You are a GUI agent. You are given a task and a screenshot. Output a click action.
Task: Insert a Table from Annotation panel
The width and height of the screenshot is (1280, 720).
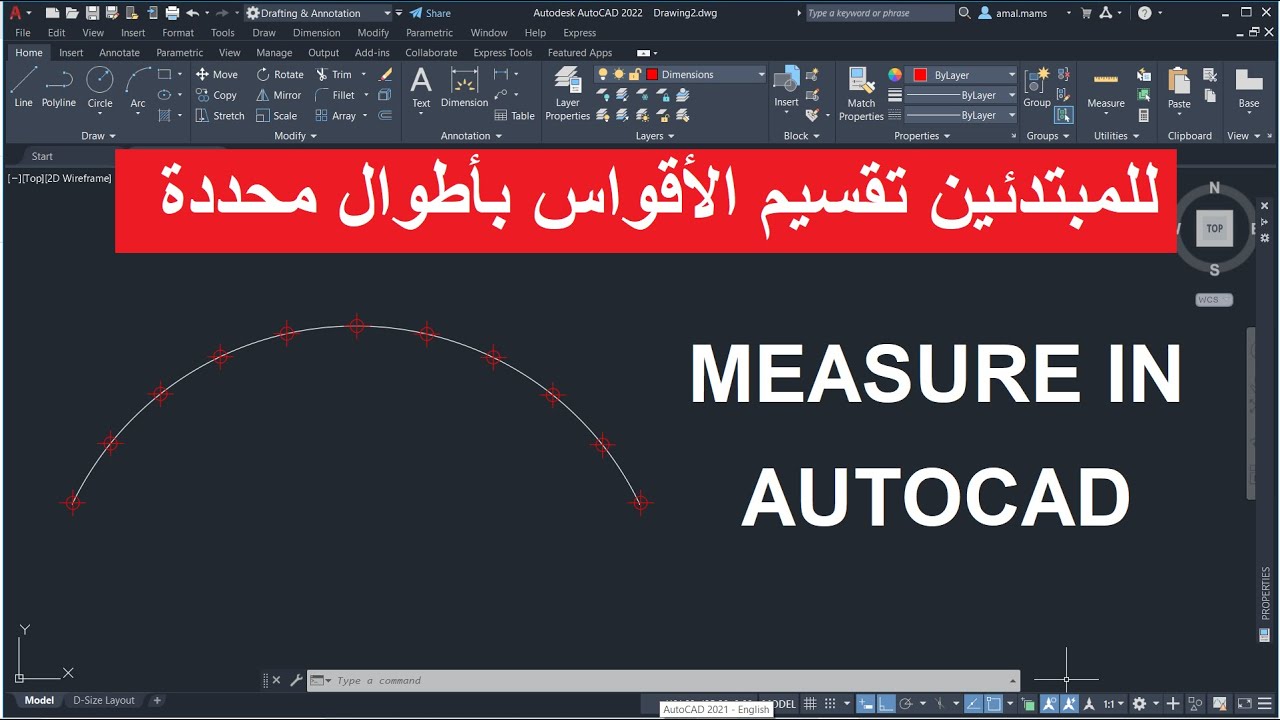(x=514, y=116)
